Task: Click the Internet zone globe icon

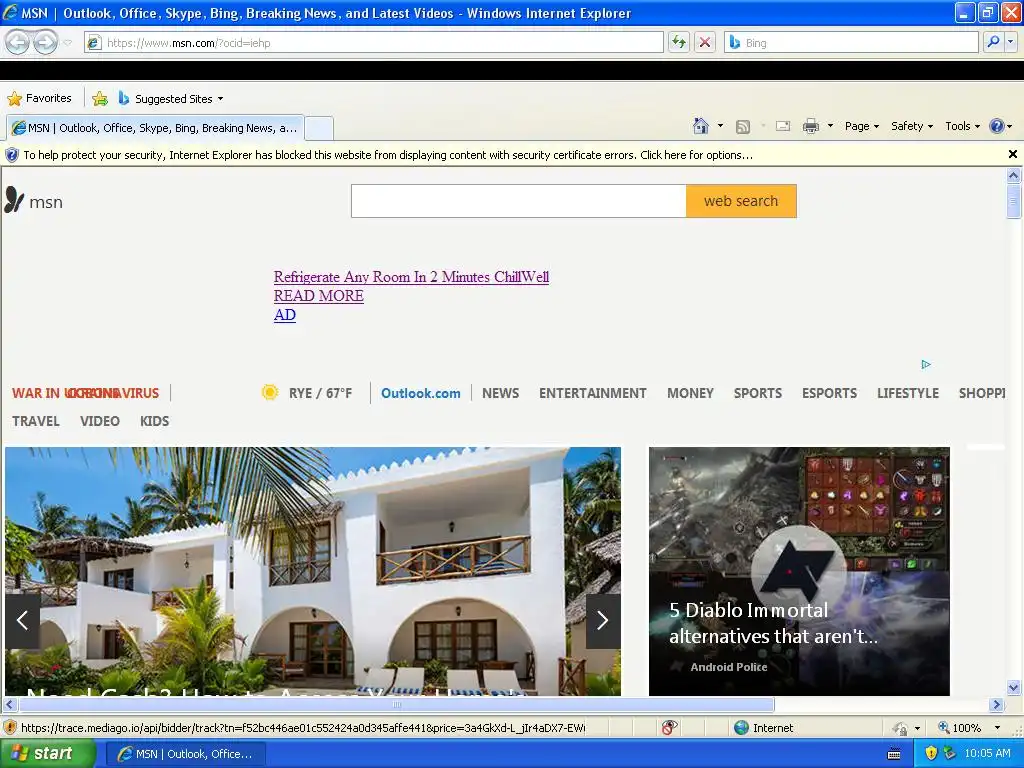Action: [x=741, y=728]
